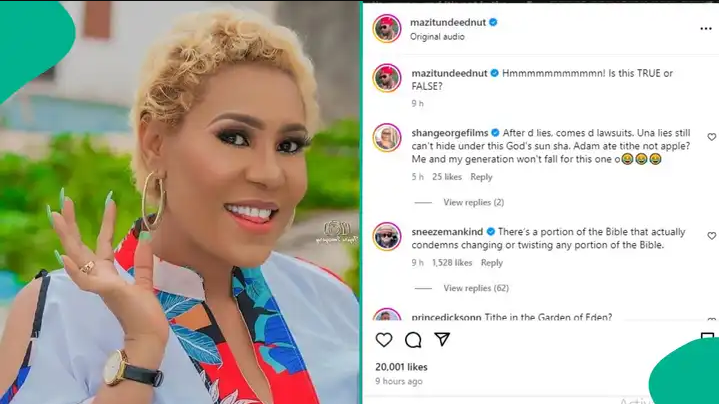Open mazitundeednut profile picture in header
Screen dimensions: 719x404
tap(387, 28)
